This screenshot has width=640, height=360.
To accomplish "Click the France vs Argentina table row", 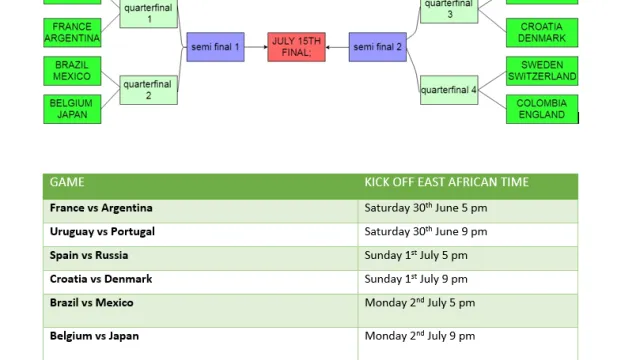I will pos(311,211).
